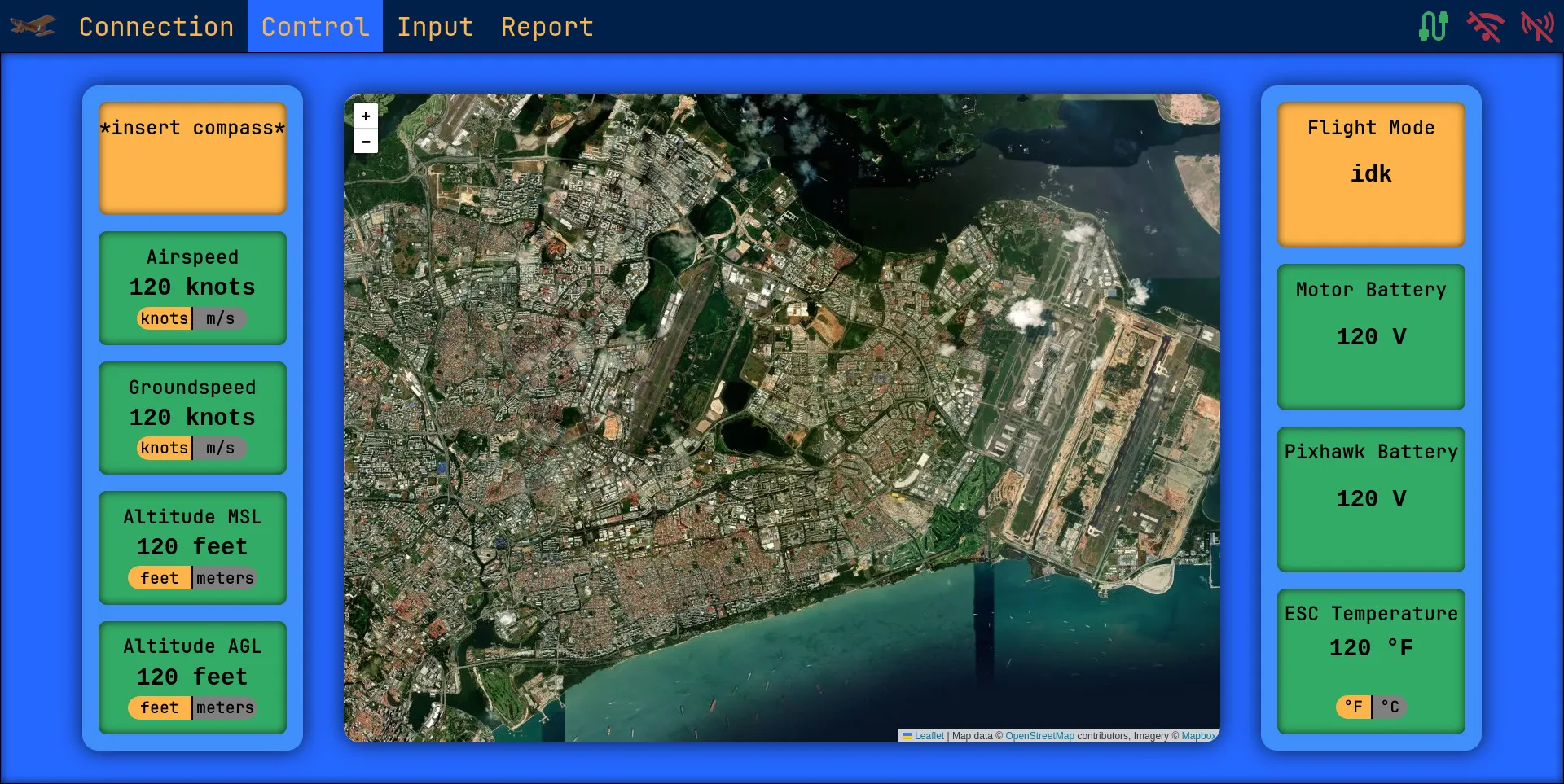Open the Connection tab
This screenshot has width=1564, height=784.
point(156,27)
